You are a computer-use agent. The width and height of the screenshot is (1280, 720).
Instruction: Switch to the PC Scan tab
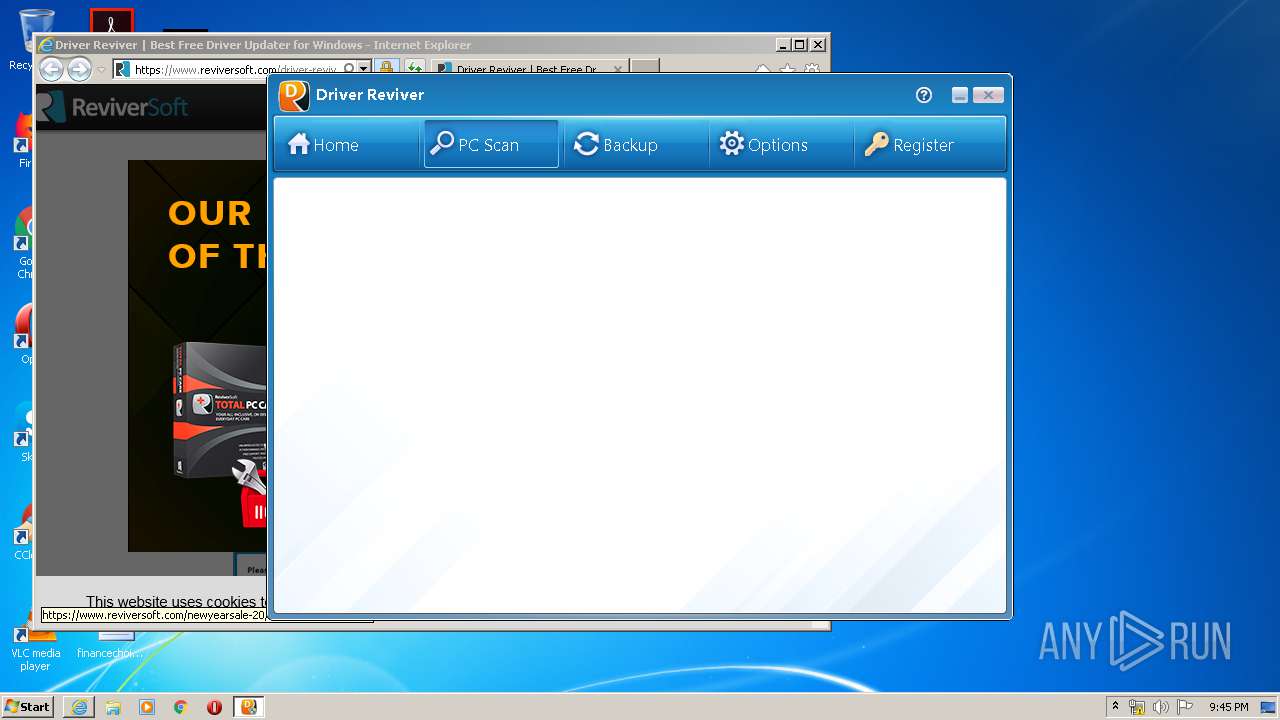[491, 145]
